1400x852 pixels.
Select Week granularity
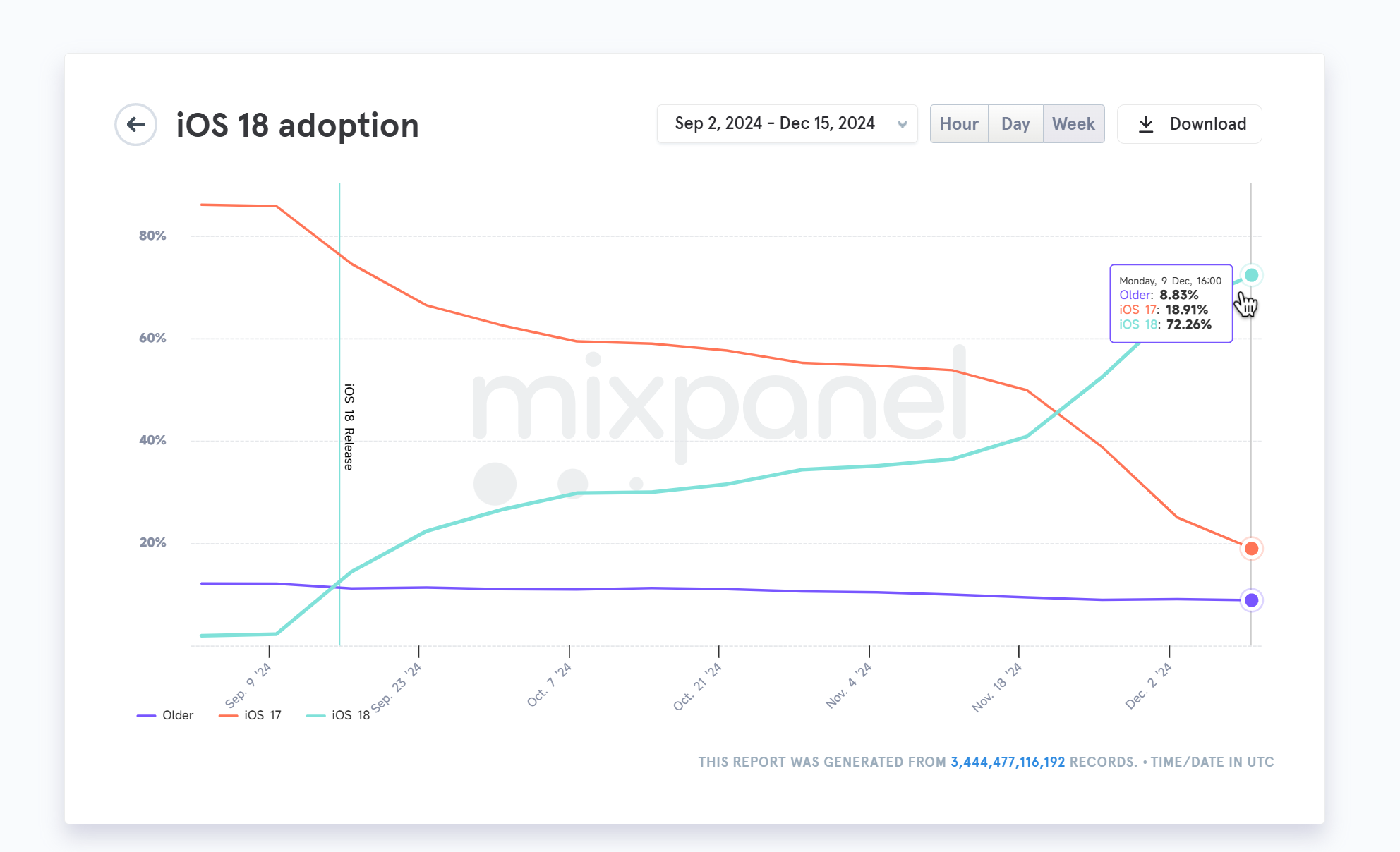(x=1073, y=124)
